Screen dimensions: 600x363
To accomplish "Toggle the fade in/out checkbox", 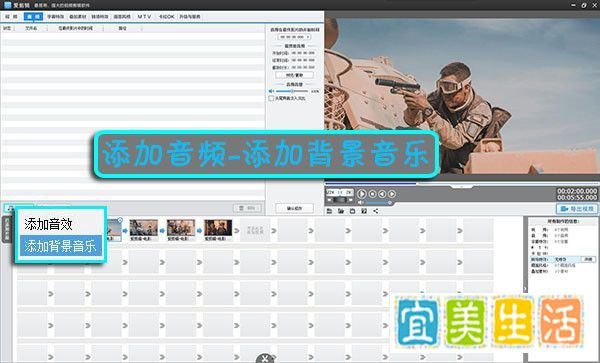I will 271,98.
